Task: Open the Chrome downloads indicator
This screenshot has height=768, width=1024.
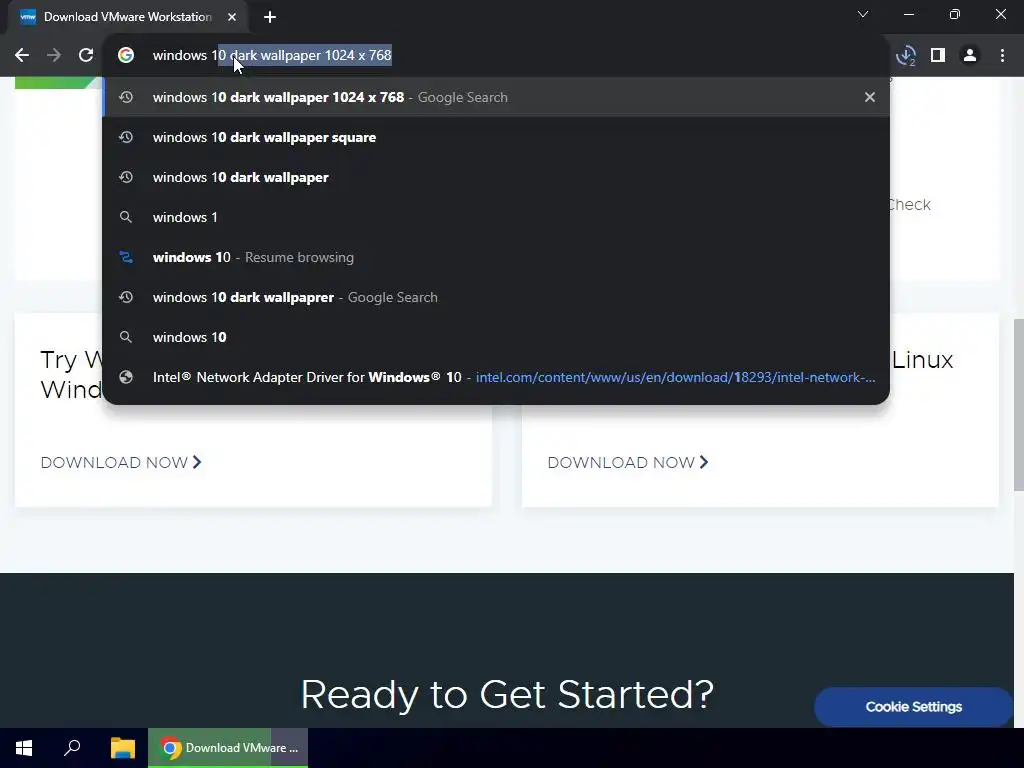Action: tap(906, 56)
